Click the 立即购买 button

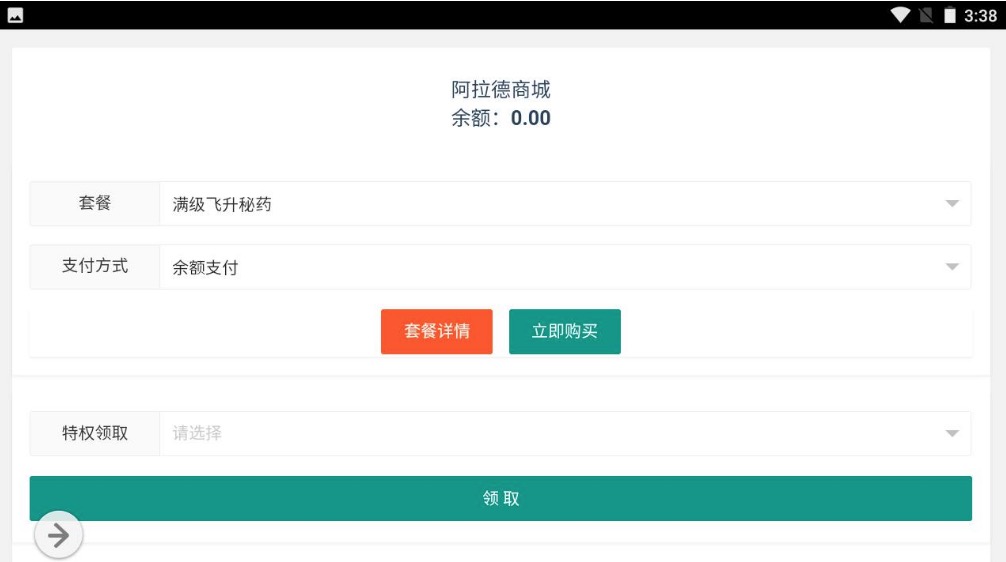(x=565, y=331)
